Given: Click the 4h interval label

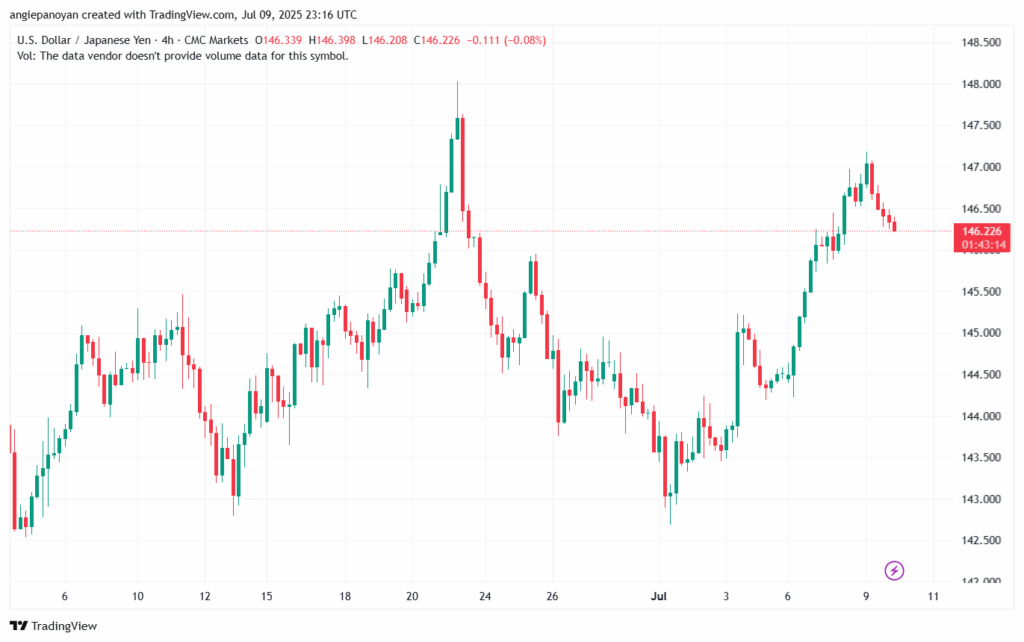Looking at the screenshot, I should pyautogui.click(x=168, y=40).
